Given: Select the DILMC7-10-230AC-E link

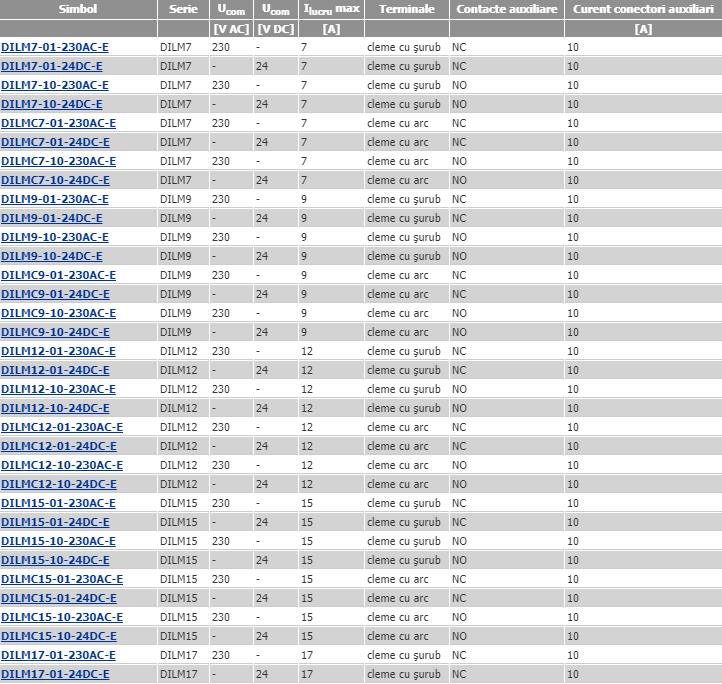Looking at the screenshot, I should (58, 161).
